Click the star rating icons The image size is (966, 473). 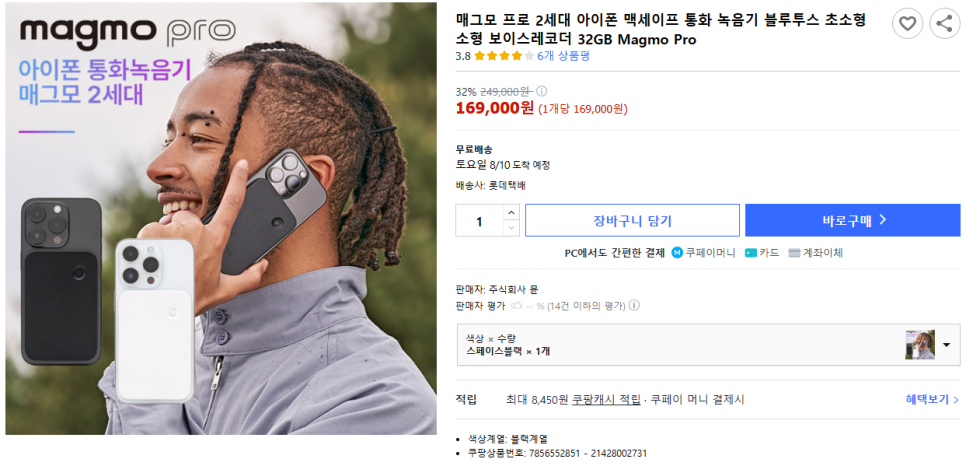tap(504, 56)
